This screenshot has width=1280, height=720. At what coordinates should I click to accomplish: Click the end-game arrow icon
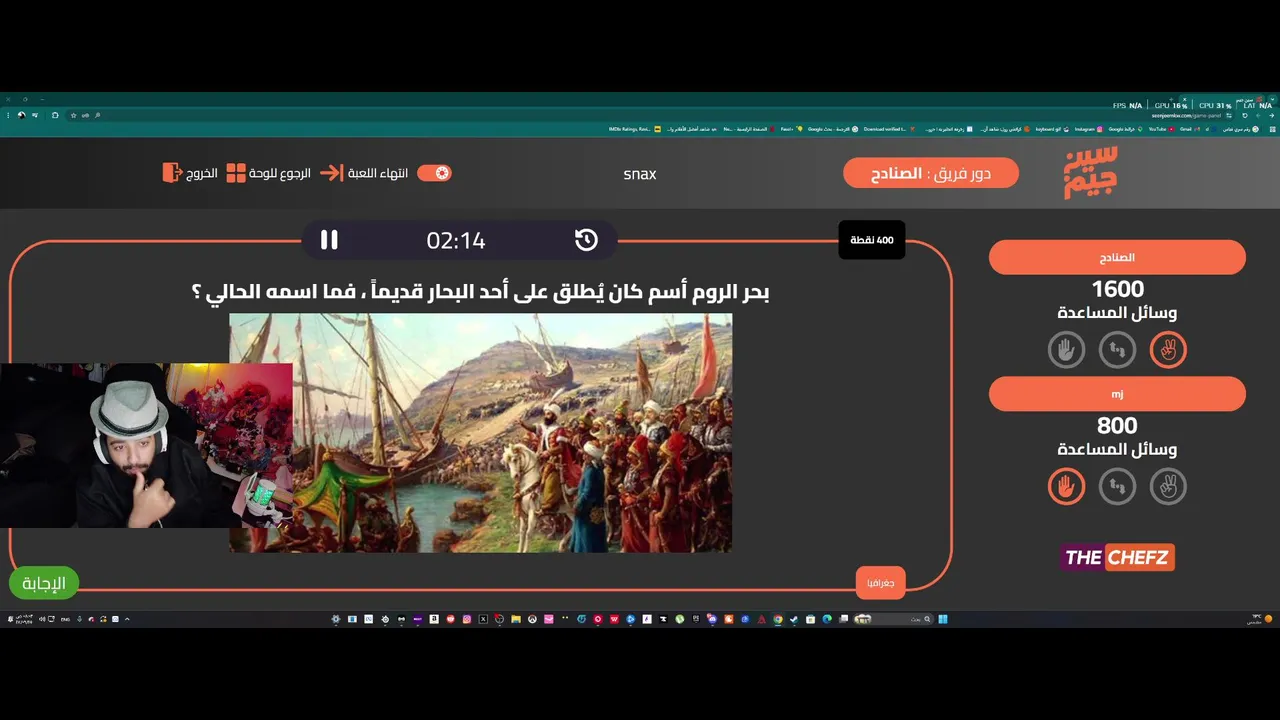pos(331,173)
